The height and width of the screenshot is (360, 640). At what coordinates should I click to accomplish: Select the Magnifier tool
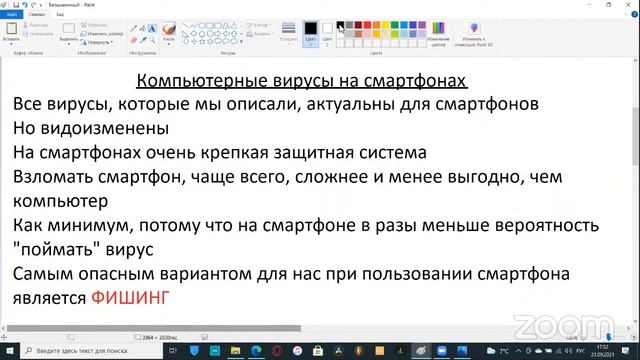point(152,40)
